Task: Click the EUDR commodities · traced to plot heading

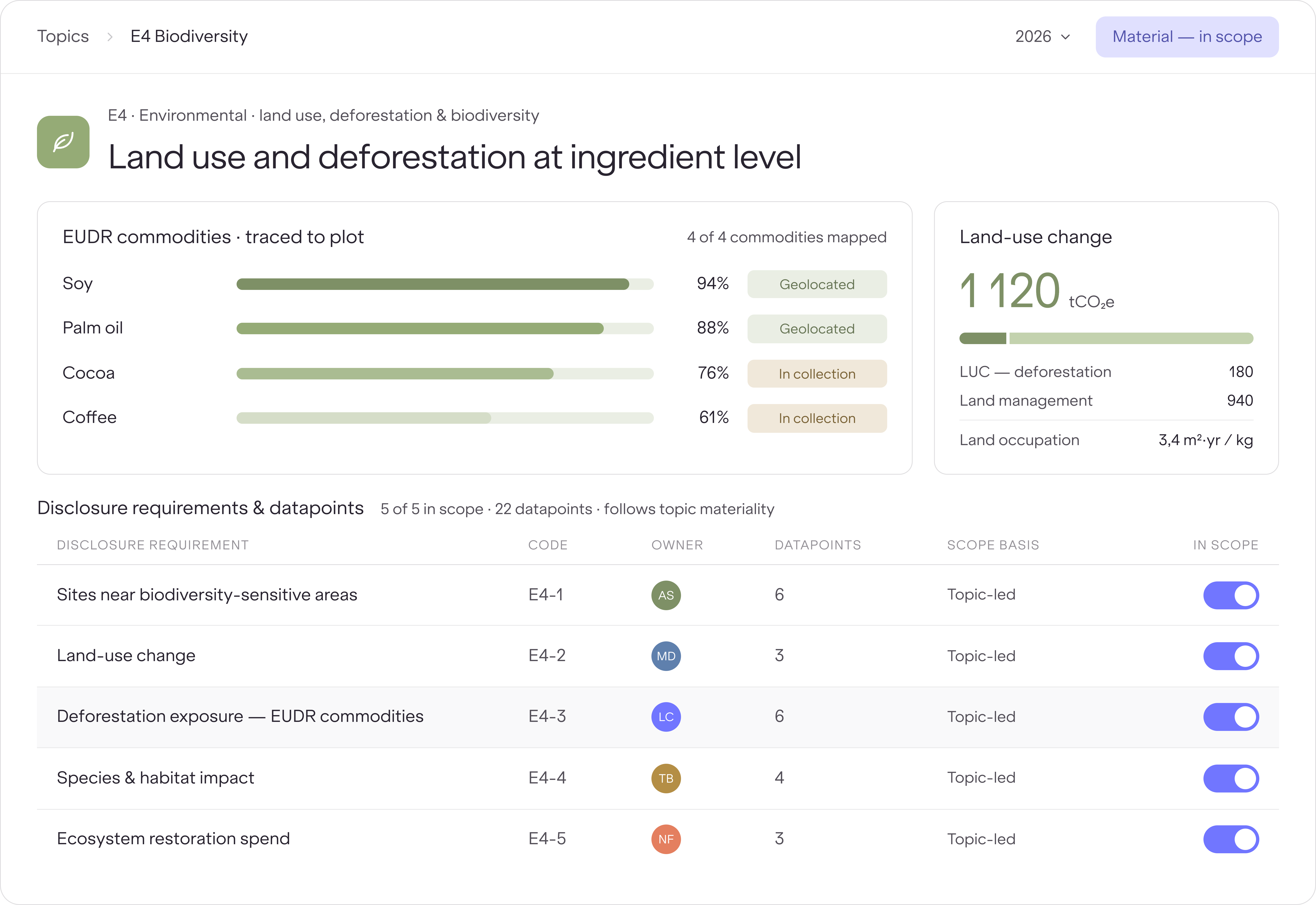Action: point(213,237)
